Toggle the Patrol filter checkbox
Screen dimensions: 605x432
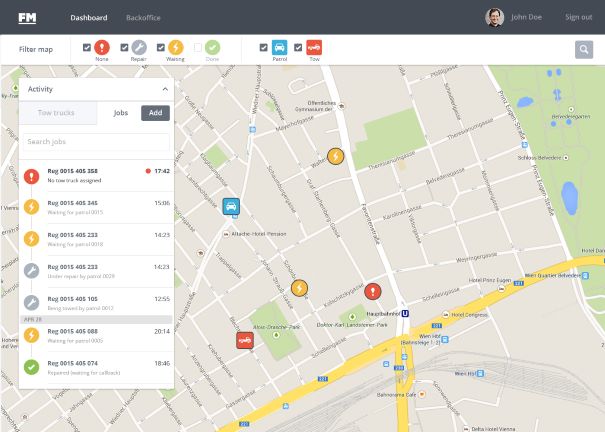coord(264,47)
